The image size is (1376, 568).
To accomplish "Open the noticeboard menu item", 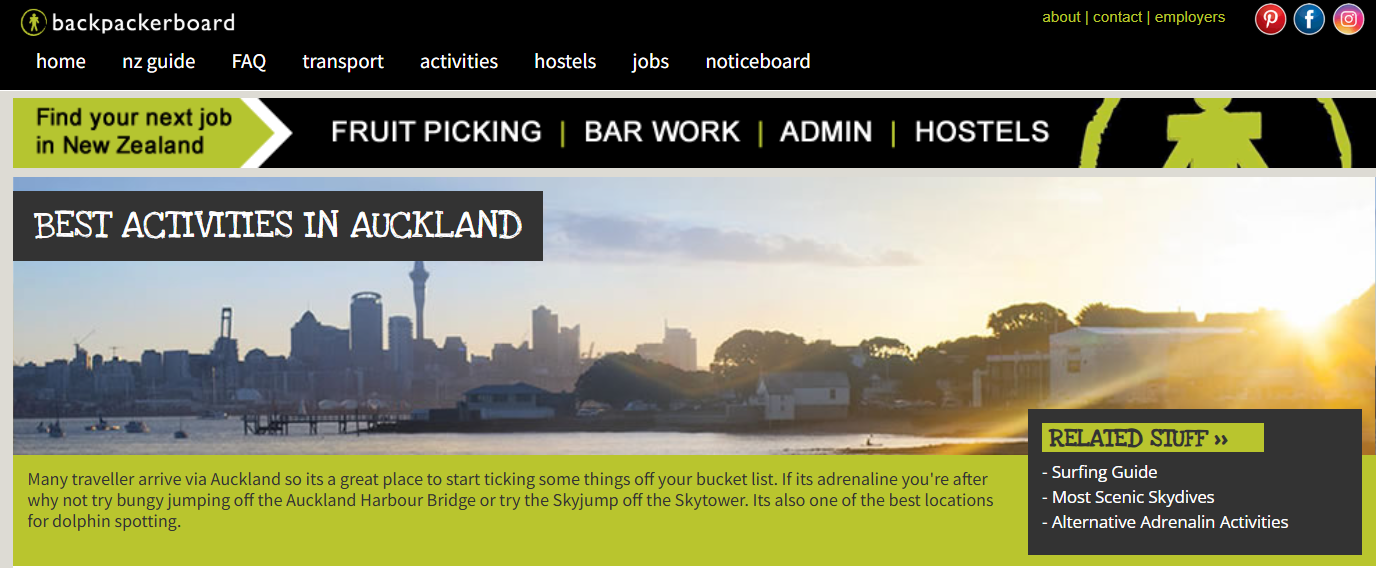I will coord(758,61).
